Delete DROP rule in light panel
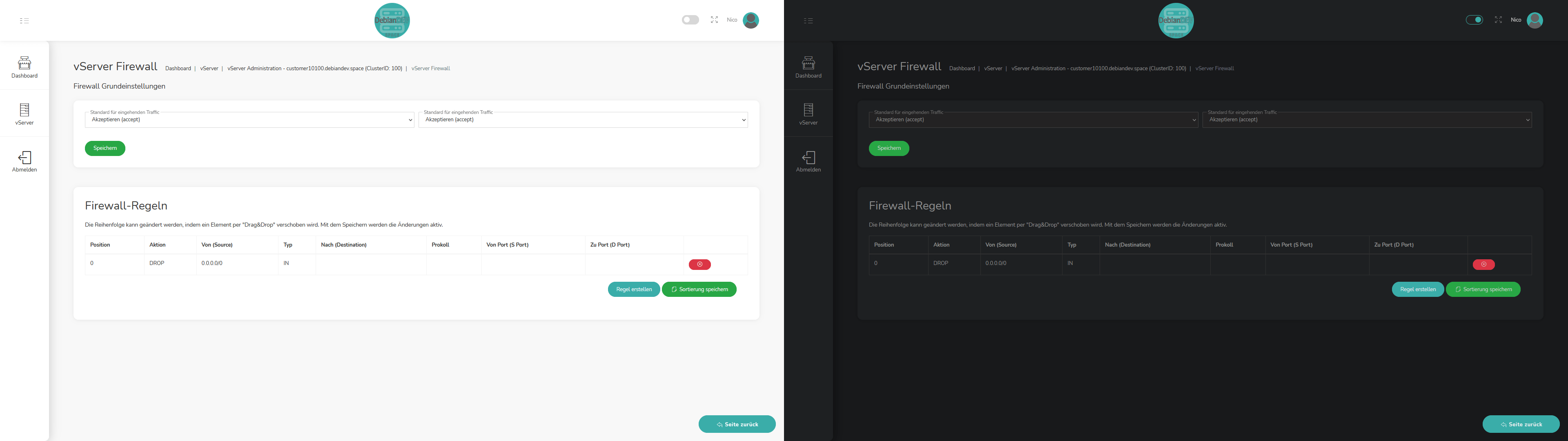Viewport: 1568px width, 441px height. [x=699, y=264]
